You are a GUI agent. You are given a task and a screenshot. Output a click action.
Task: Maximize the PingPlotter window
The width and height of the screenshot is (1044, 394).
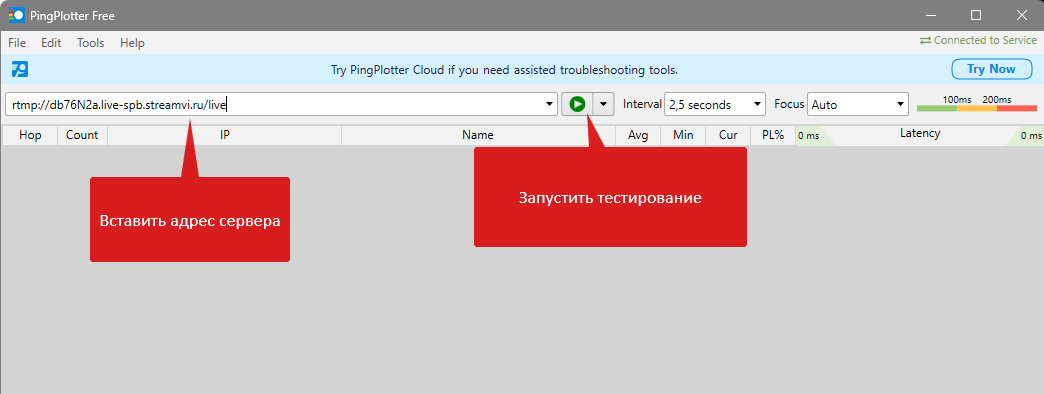click(x=976, y=15)
